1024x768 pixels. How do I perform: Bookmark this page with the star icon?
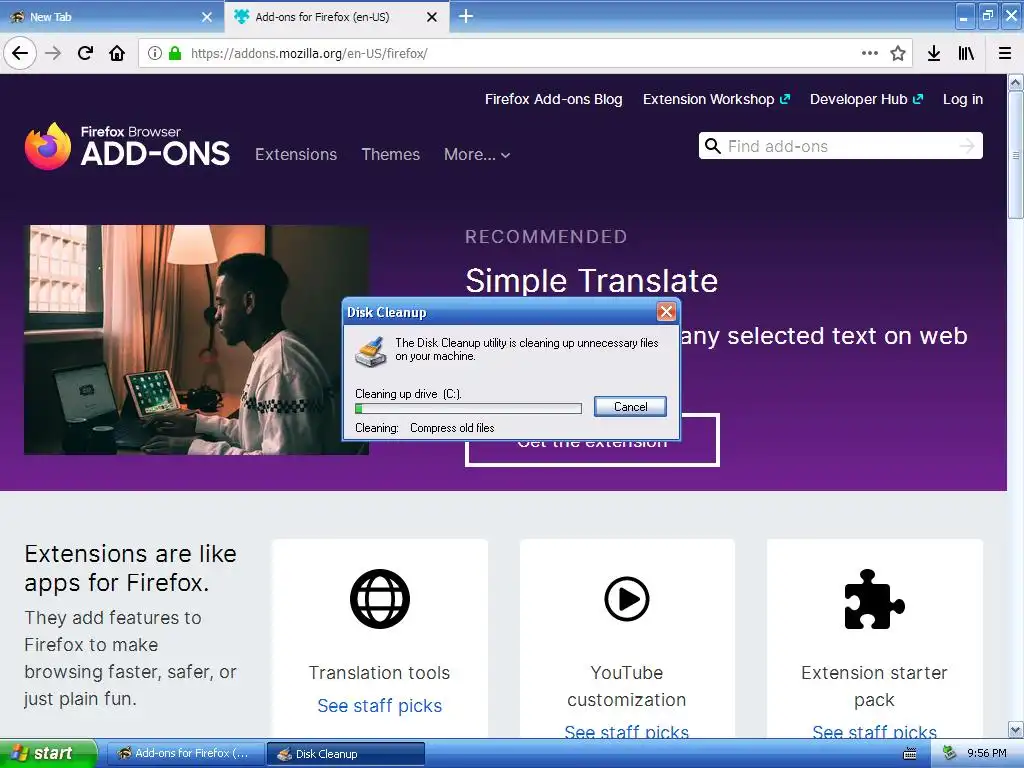click(x=898, y=53)
